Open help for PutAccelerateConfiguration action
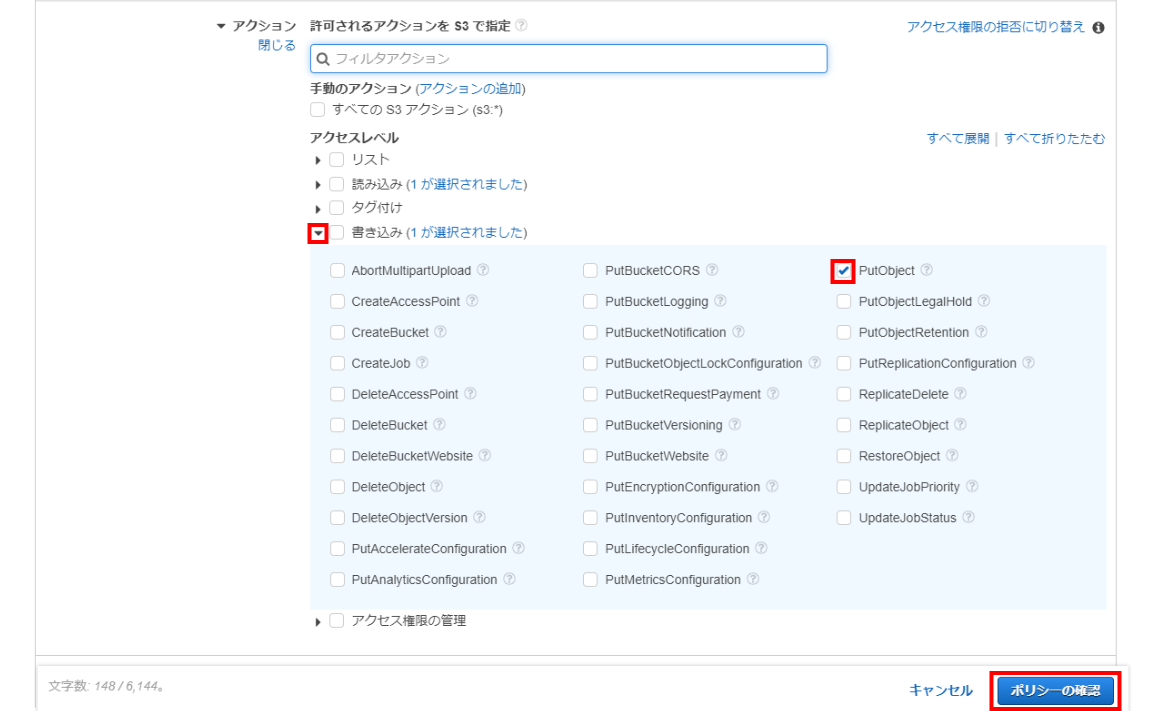This screenshot has height=711, width=1165. pos(519,548)
